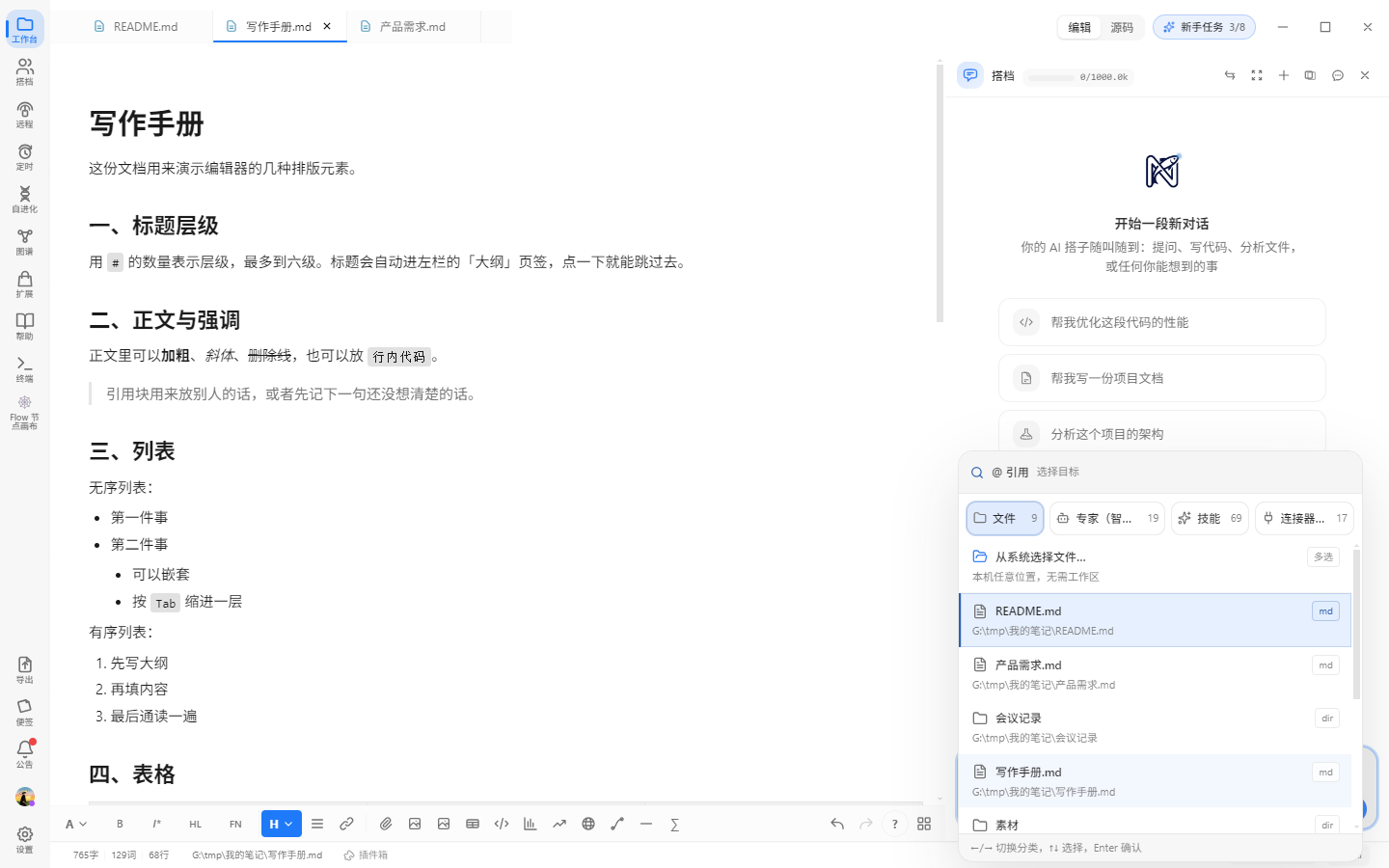The width and height of the screenshot is (1389, 868).
Task: Expand the chat panel with the fullscreen icon
Action: 1257,75
